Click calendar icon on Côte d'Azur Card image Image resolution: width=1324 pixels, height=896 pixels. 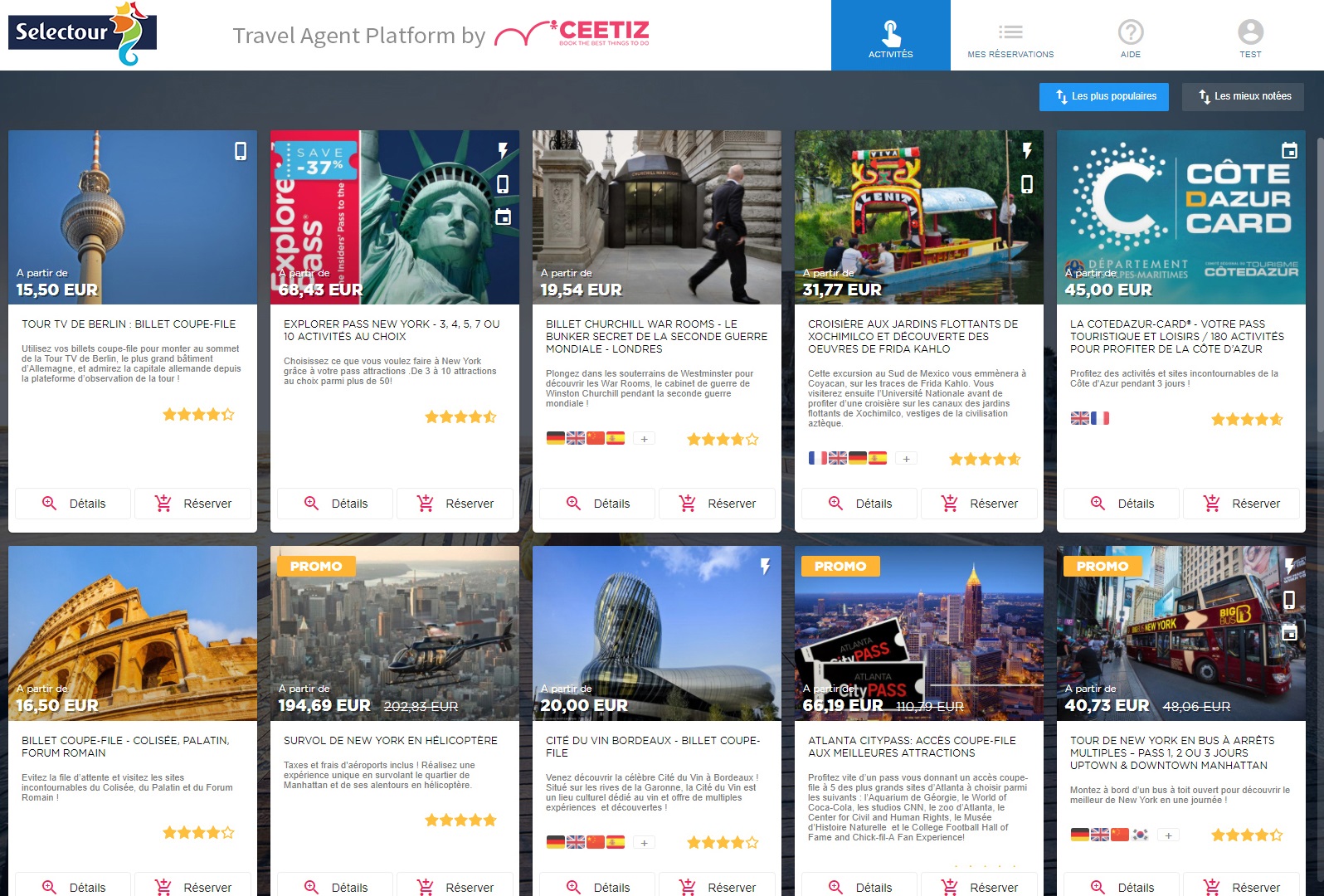(x=1289, y=150)
